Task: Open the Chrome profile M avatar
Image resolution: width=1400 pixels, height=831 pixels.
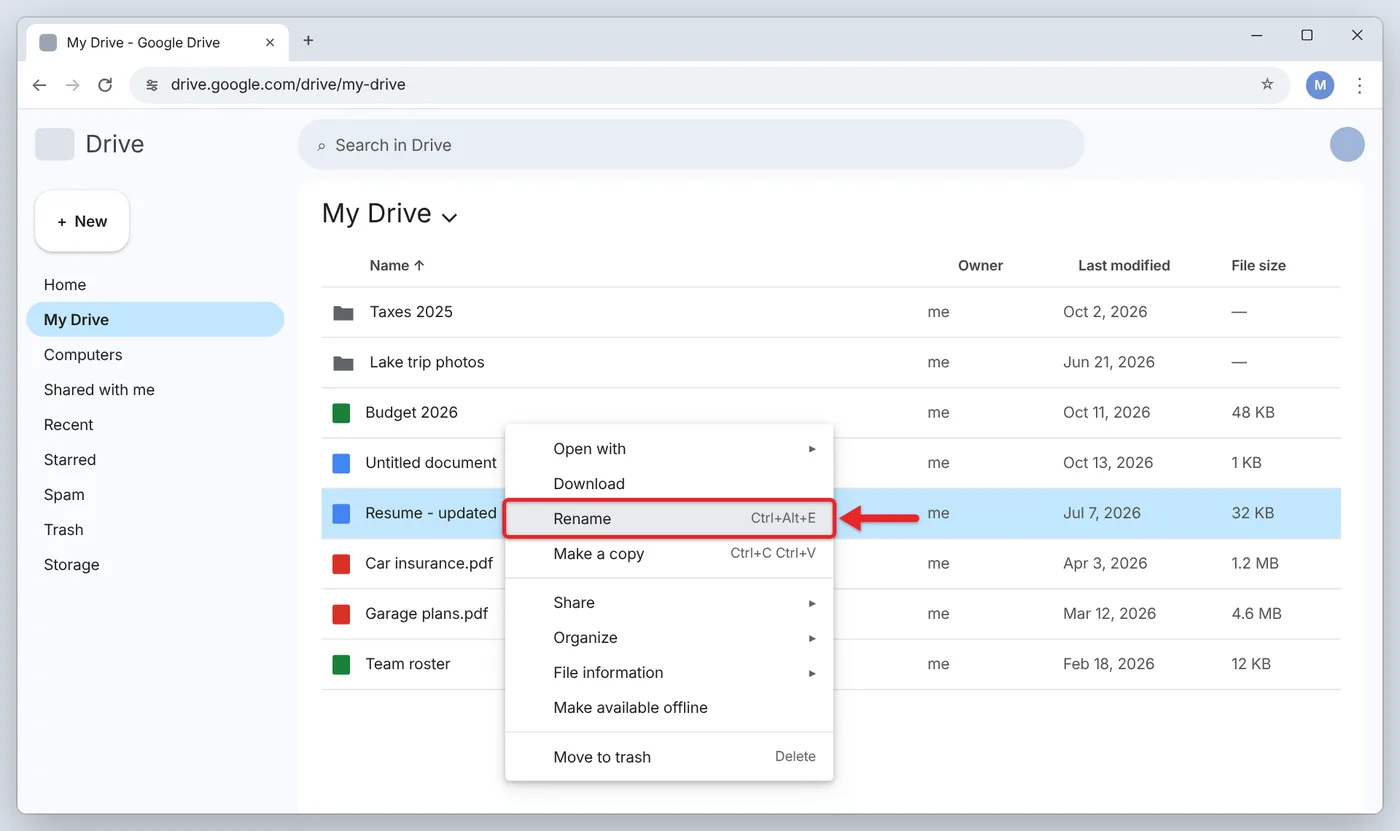Action: pyautogui.click(x=1320, y=85)
